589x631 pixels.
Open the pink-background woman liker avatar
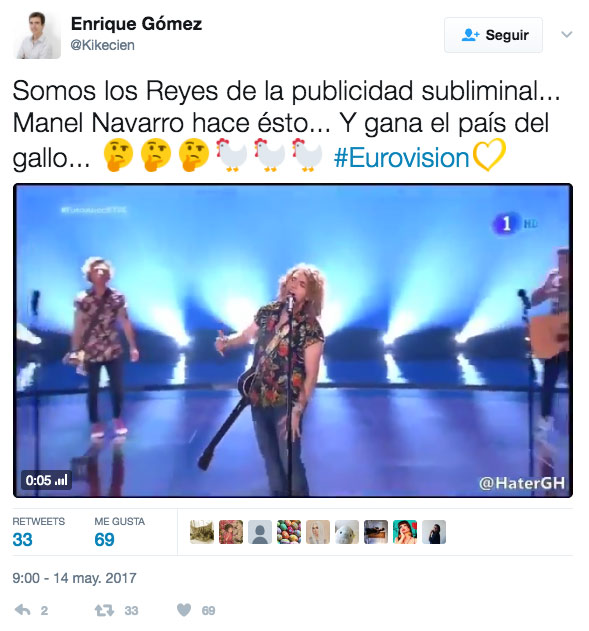tap(405, 532)
